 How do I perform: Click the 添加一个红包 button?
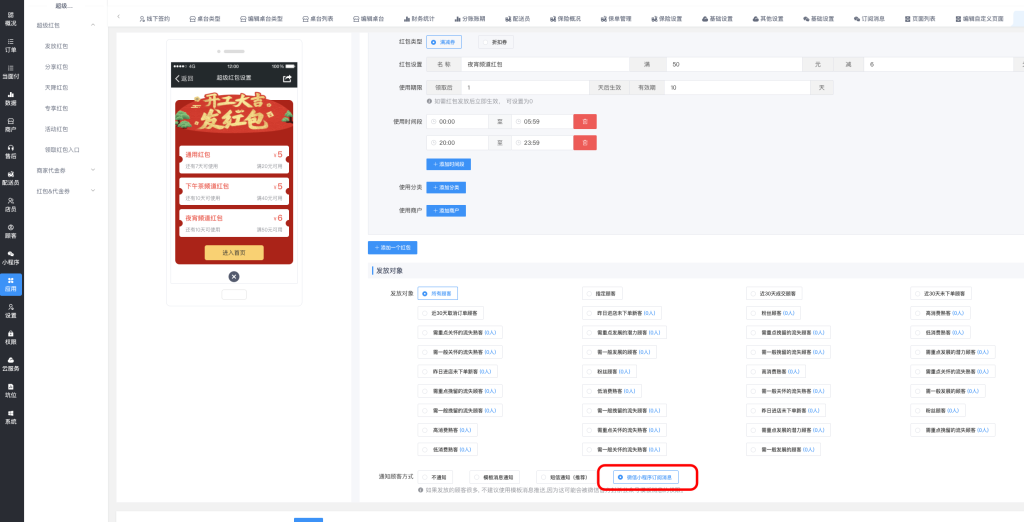pyautogui.click(x=392, y=246)
